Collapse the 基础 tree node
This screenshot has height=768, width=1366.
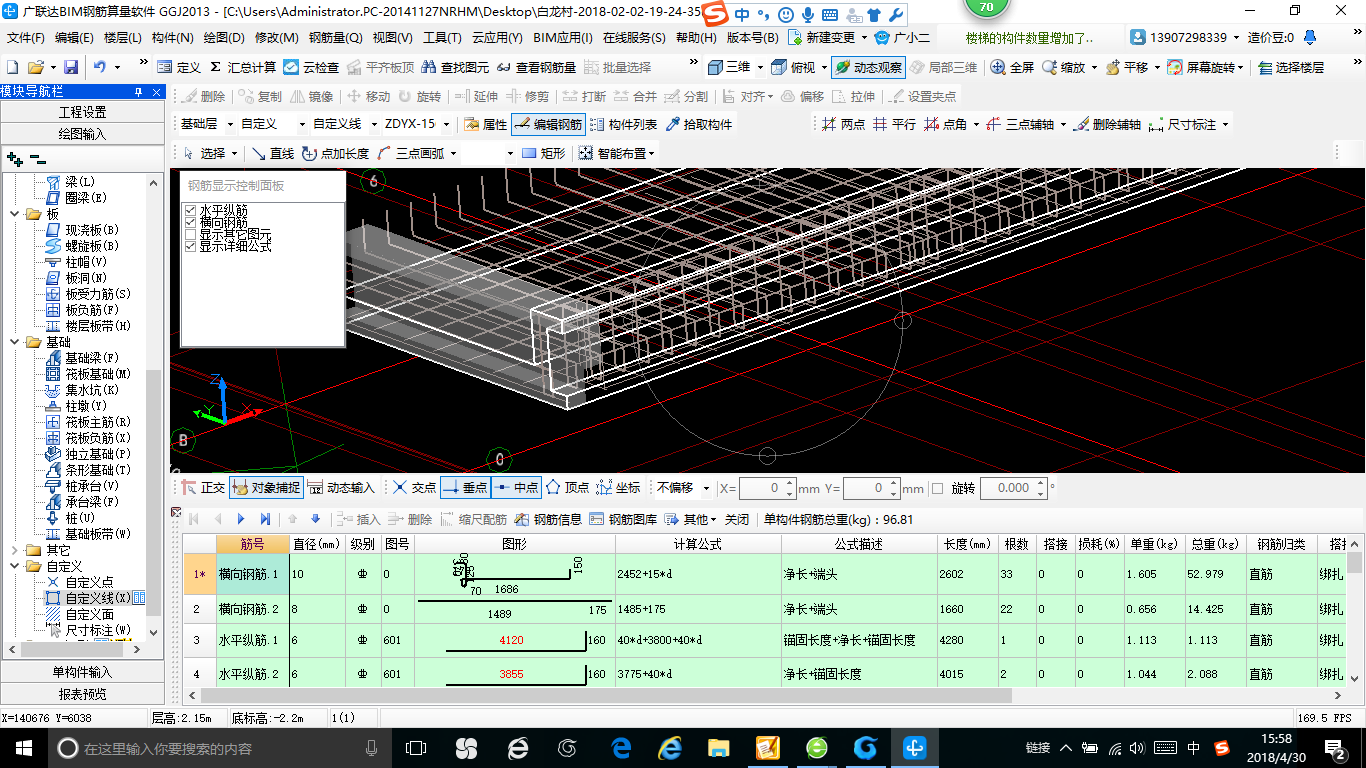(14, 342)
